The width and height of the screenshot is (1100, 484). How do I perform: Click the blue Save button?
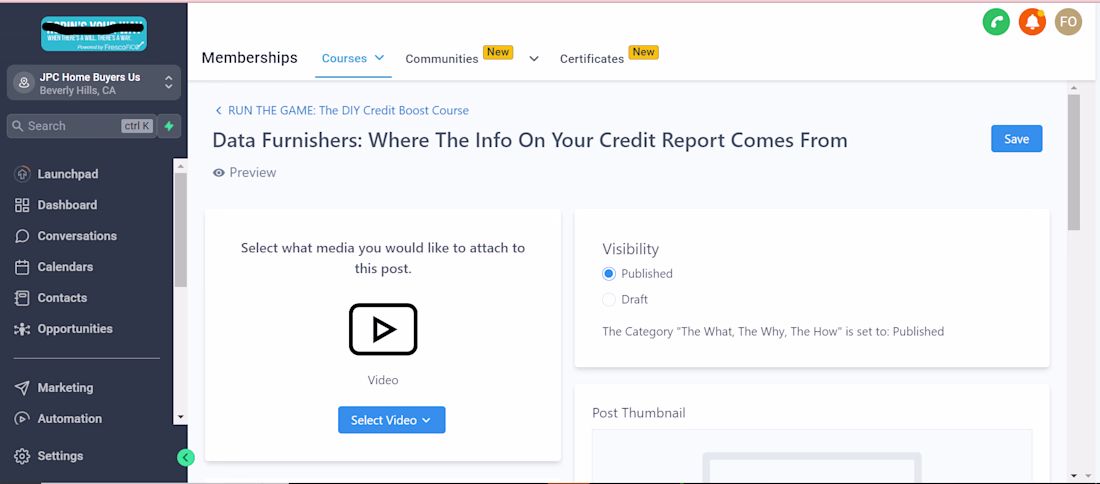(x=1017, y=139)
